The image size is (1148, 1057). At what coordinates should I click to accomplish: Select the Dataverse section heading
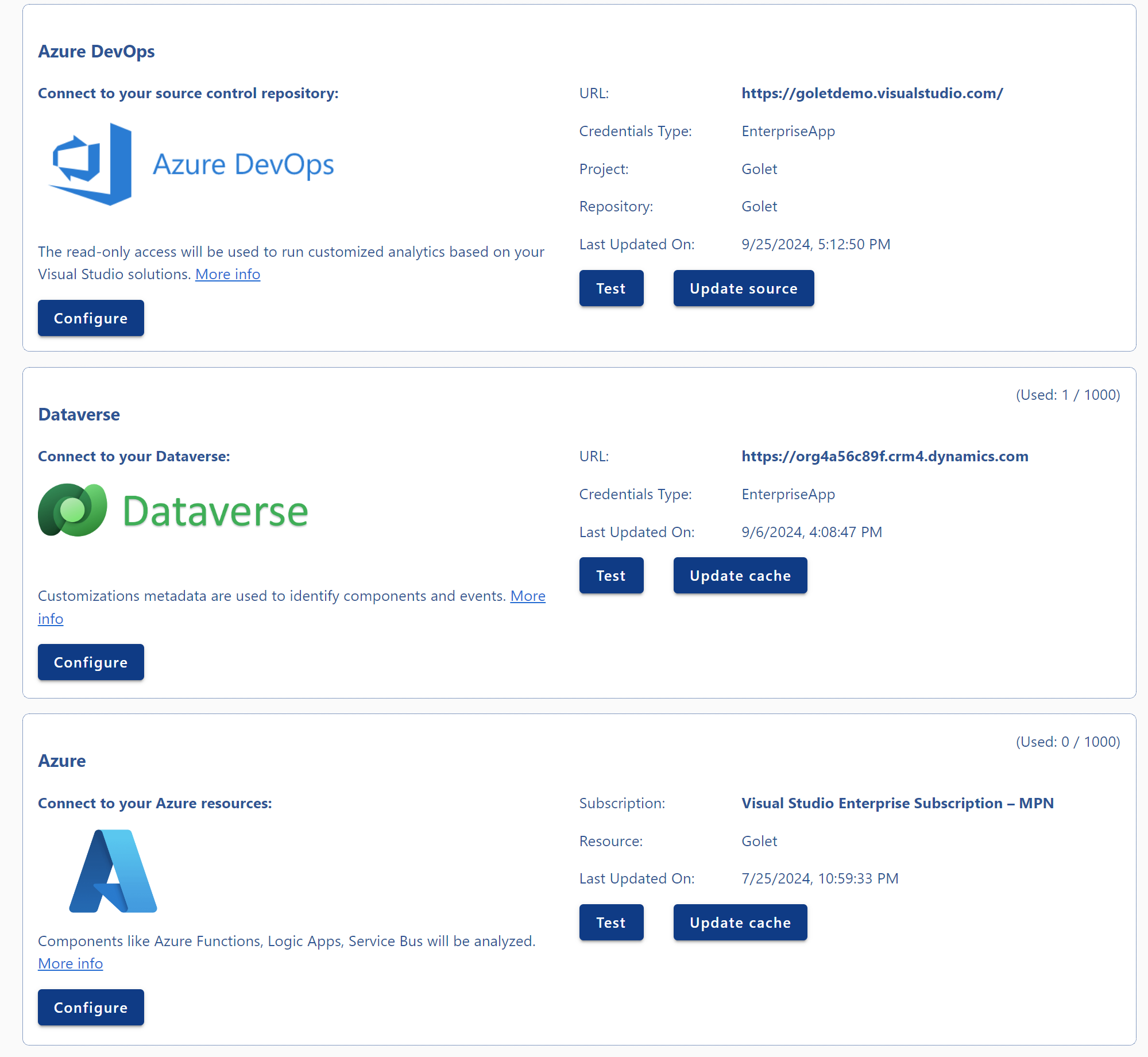click(79, 415)
